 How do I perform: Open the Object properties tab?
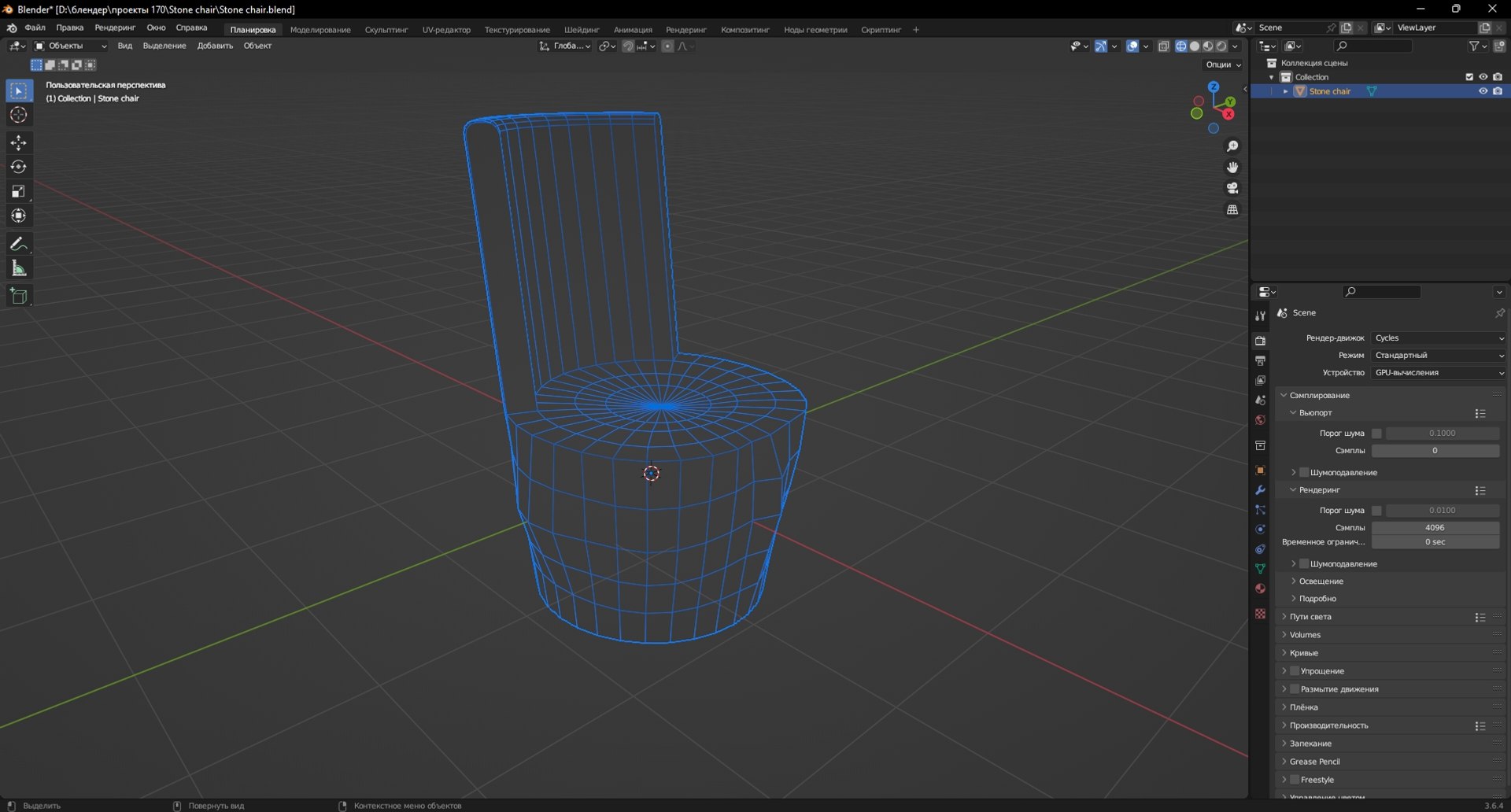click(1260, 471)
